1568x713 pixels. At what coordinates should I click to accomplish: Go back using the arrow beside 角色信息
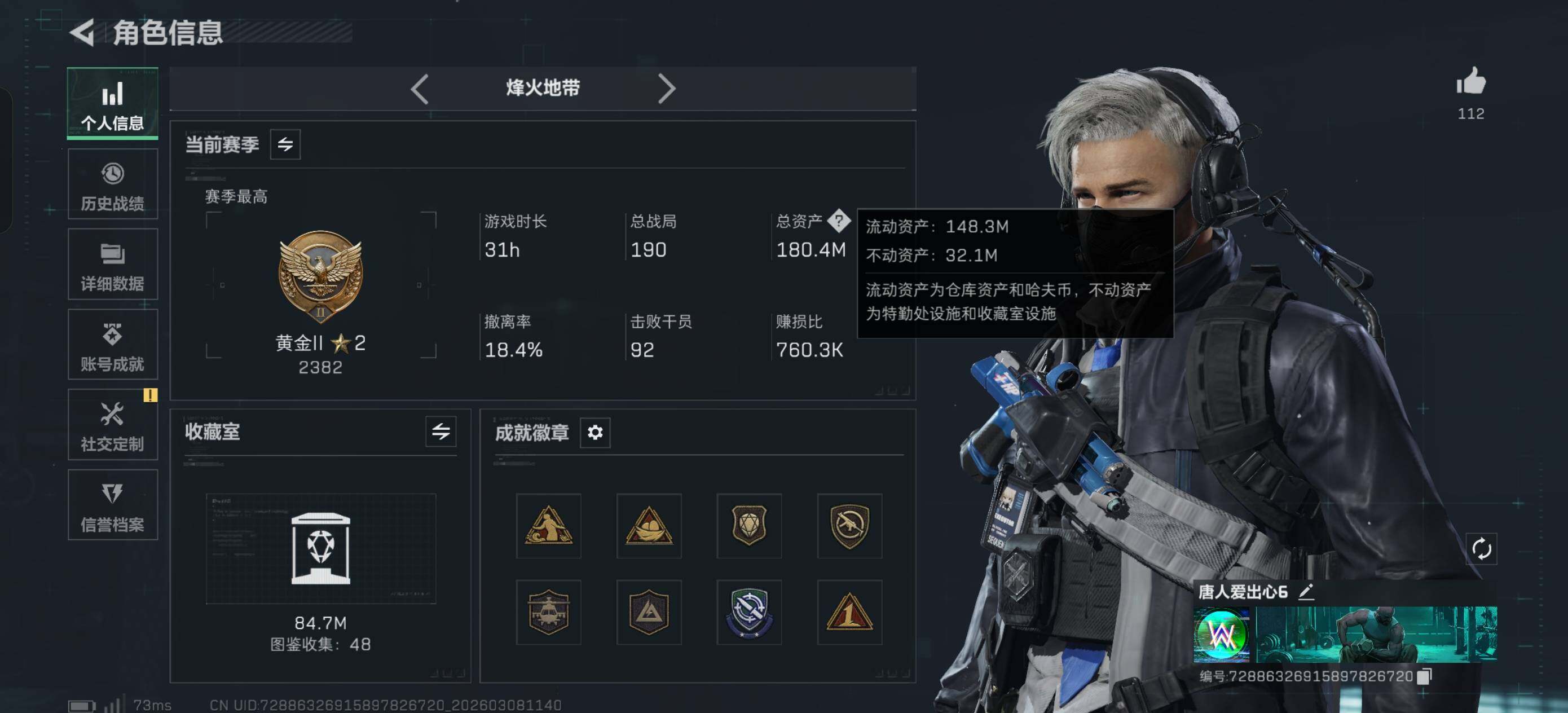82,32
